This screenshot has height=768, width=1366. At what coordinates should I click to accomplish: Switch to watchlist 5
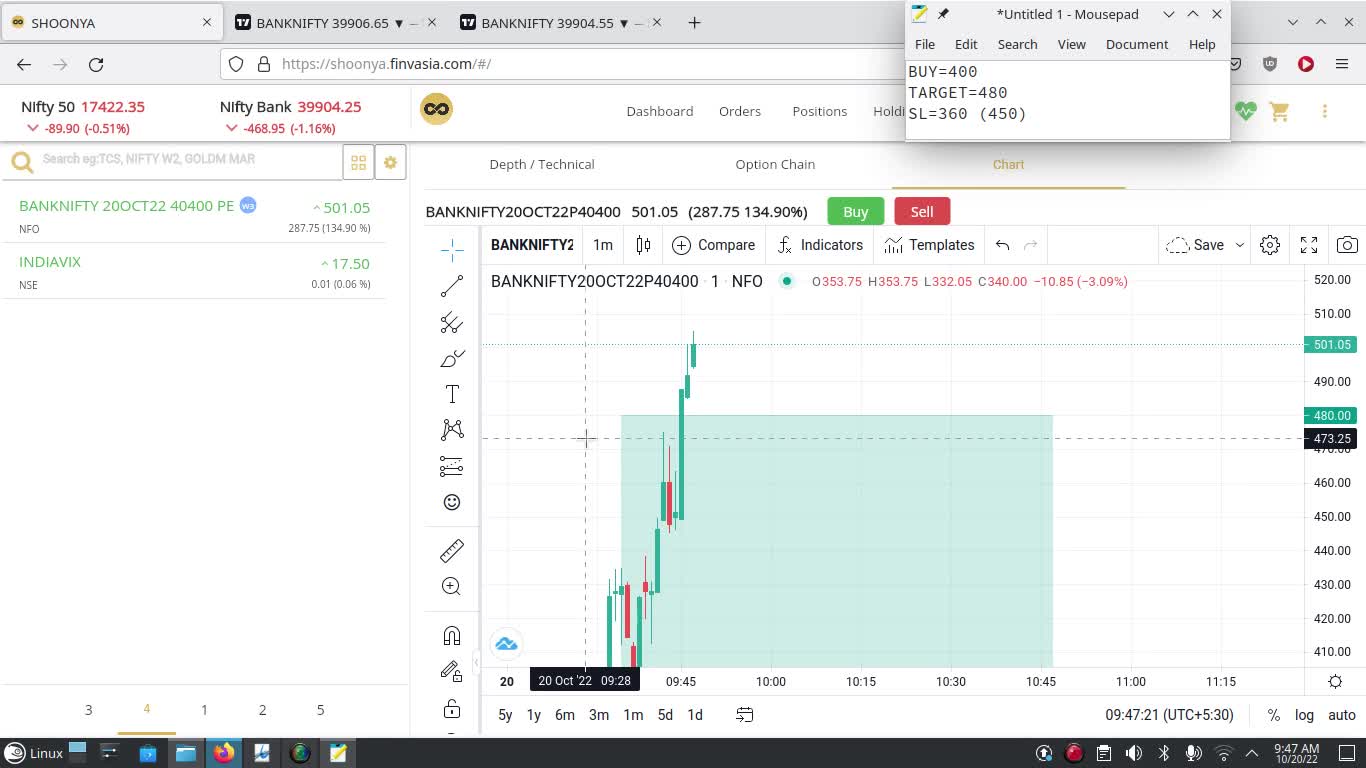[320, 709]
